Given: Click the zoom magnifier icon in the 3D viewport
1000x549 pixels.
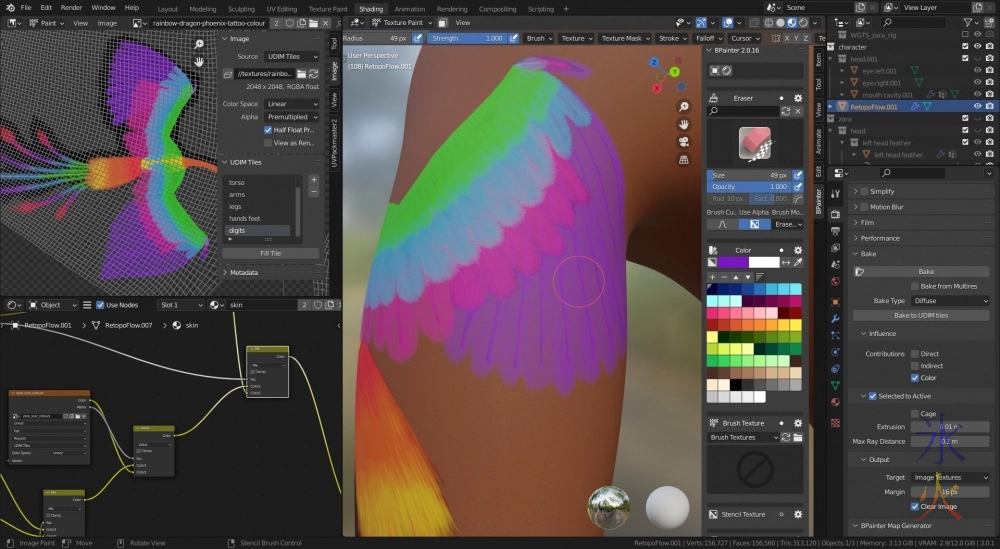Looking at the screenshot, I should click(x=683, y=107).
